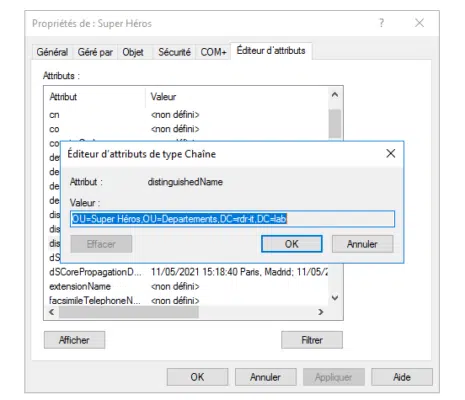Open the Filtrer button menu
465x400 pixels.
(312, 340)
